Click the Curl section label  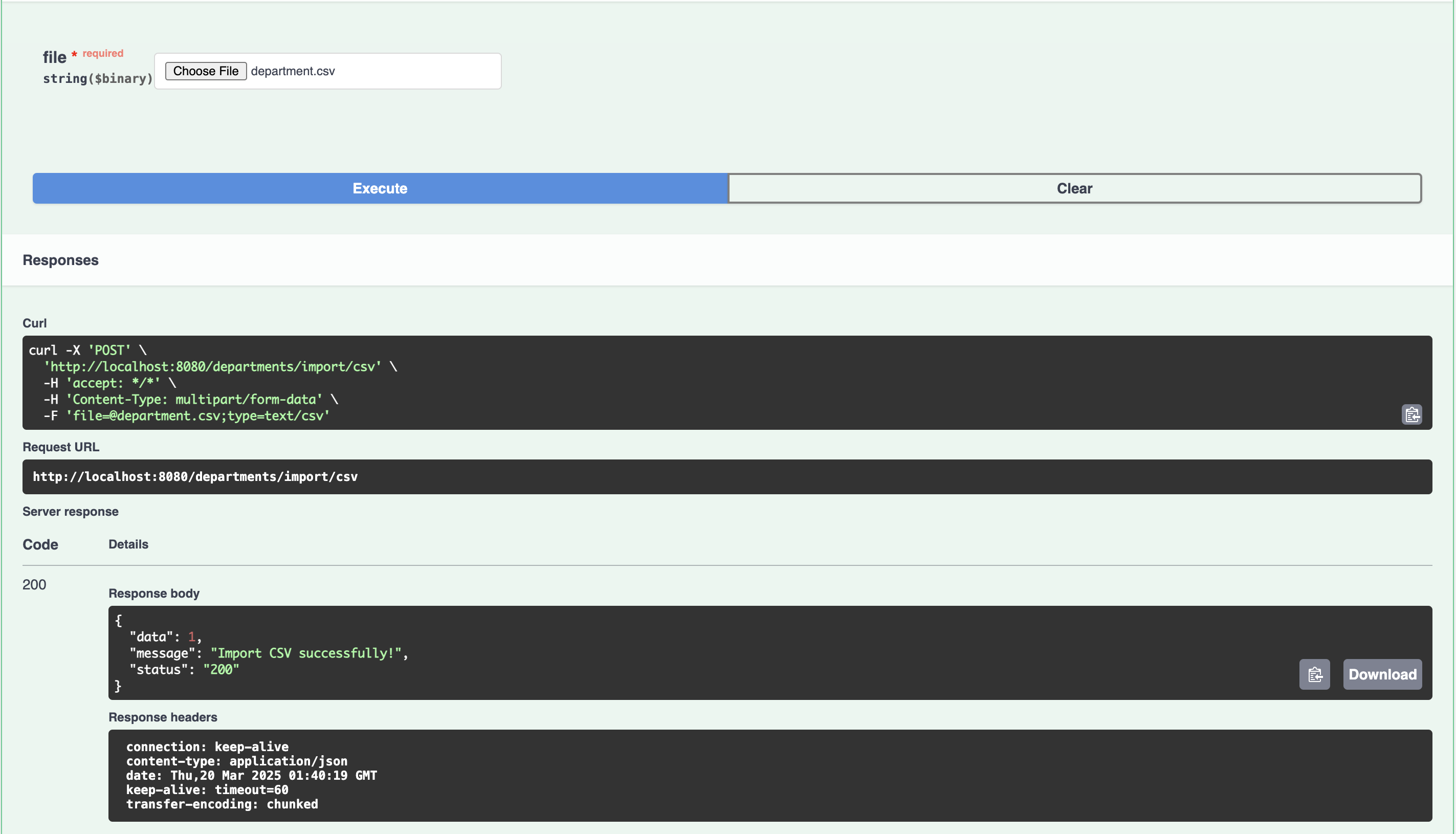(34, 323)
